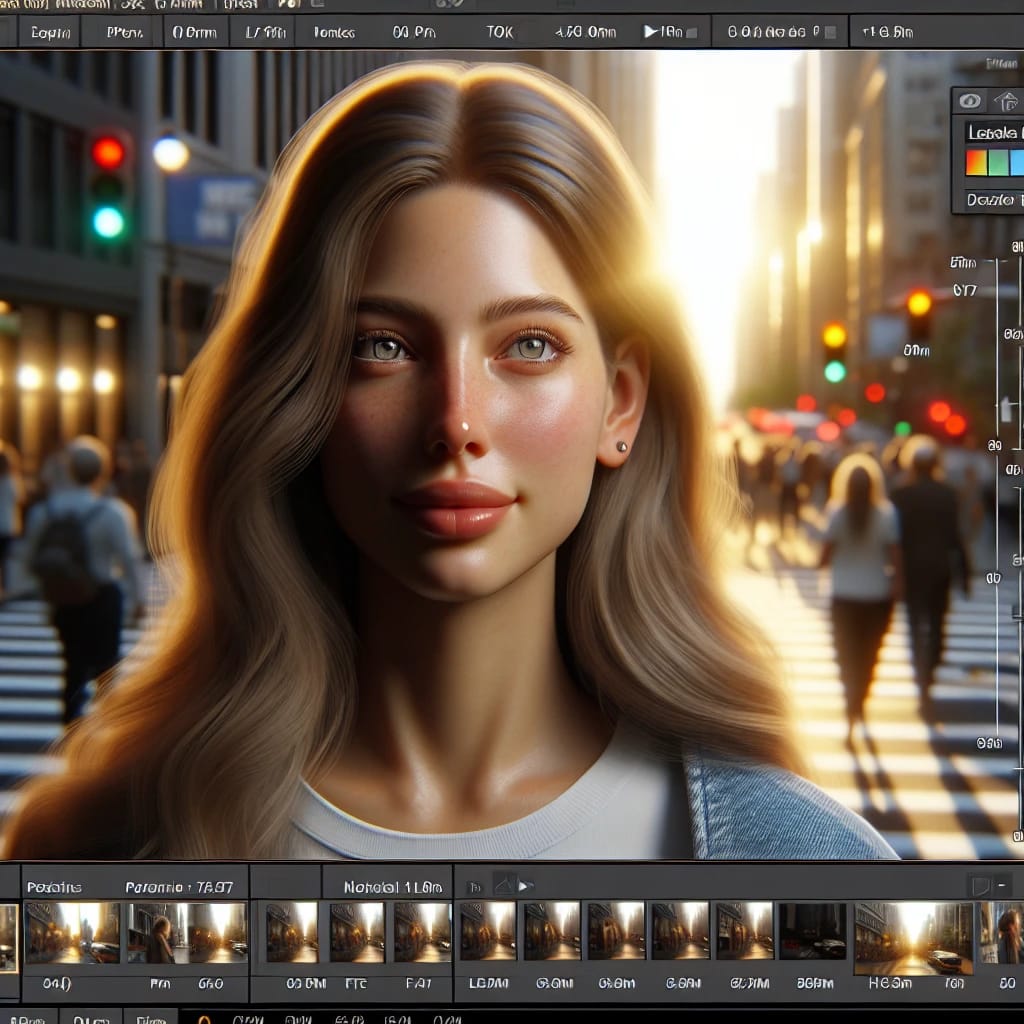Click the orange circle icon in the bottom status bar
Viewport: 1024px width, 1024px height.
pos(204,1019)
